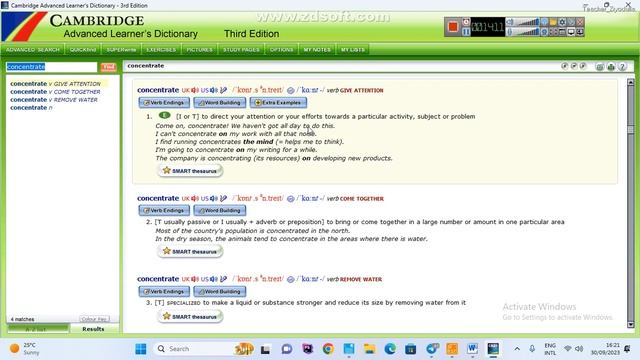Show hidden system tray icons chevron
This screenshot has height=360, width=640.
coord(517,349)
